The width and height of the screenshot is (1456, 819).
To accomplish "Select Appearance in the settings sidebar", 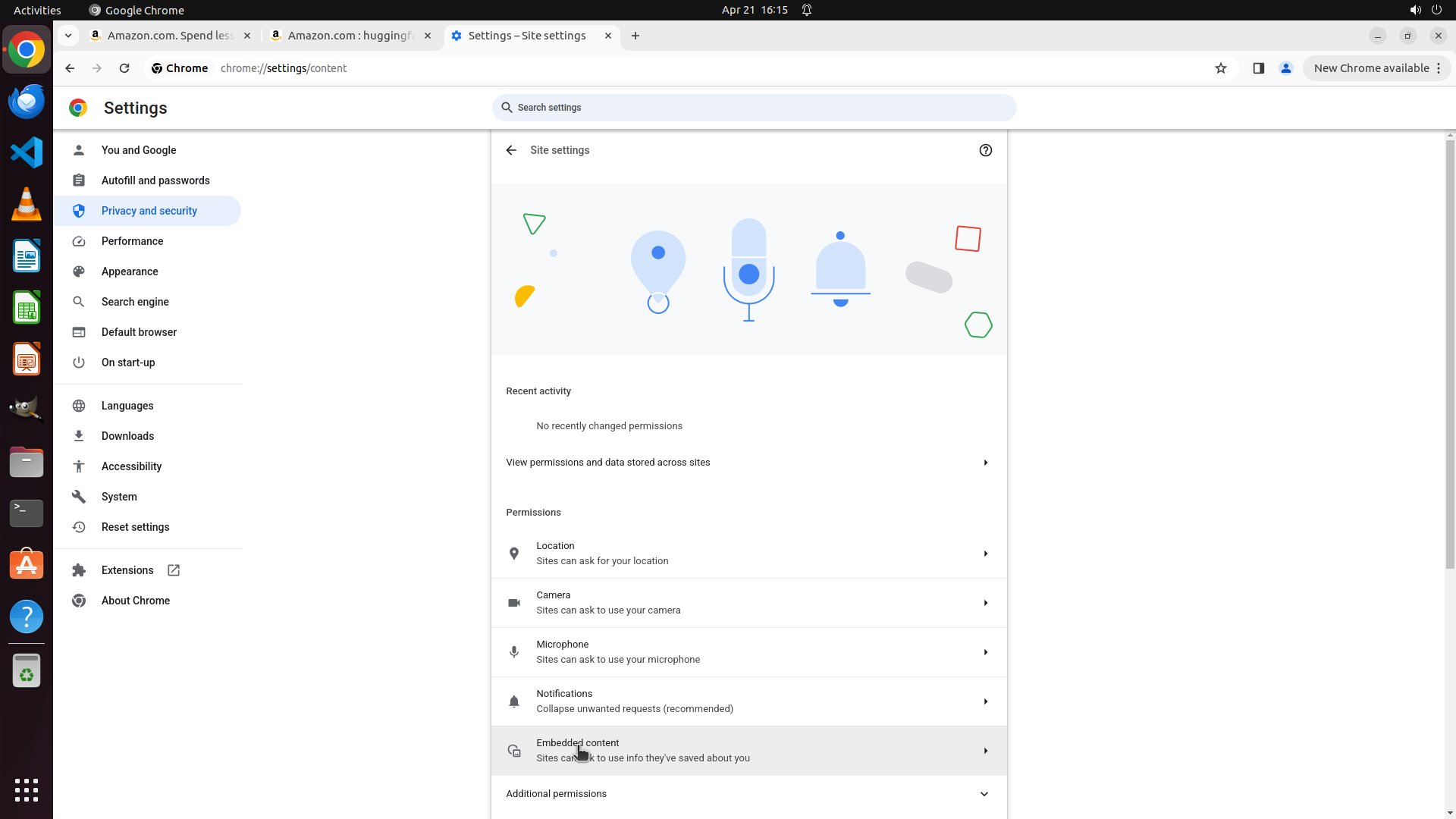I will click(x=130, y=271).
